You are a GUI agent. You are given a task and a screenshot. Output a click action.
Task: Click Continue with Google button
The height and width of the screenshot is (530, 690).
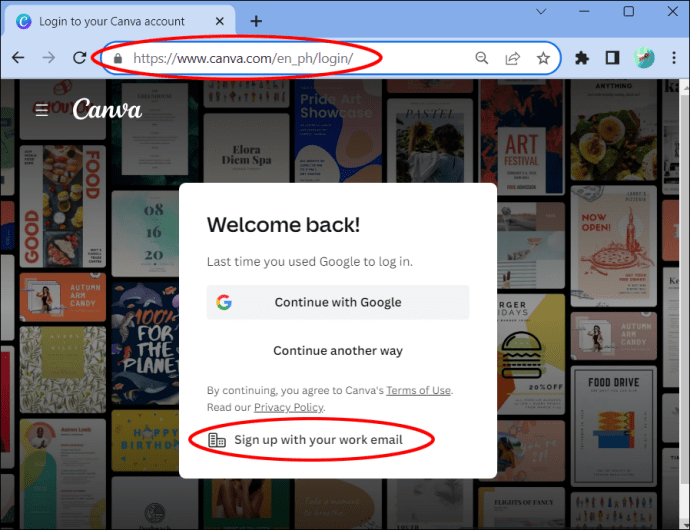click(338, 302)
